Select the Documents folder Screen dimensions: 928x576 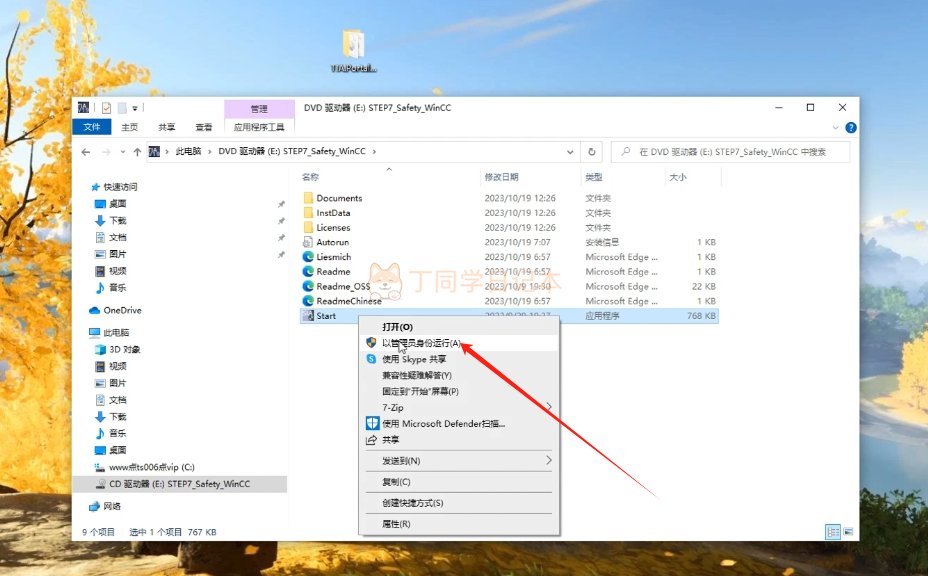339,198
